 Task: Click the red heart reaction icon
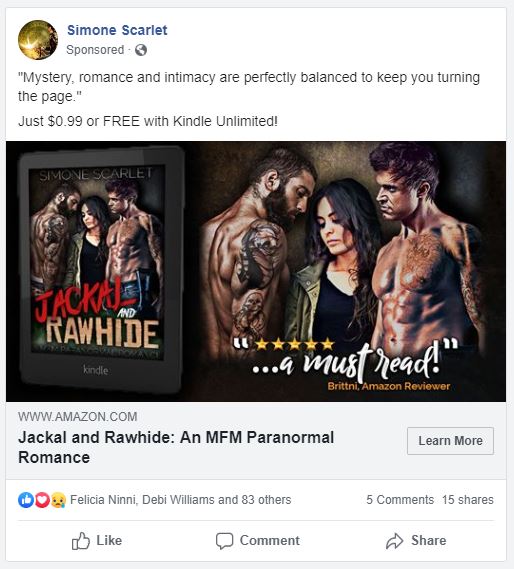click(42, 500)
